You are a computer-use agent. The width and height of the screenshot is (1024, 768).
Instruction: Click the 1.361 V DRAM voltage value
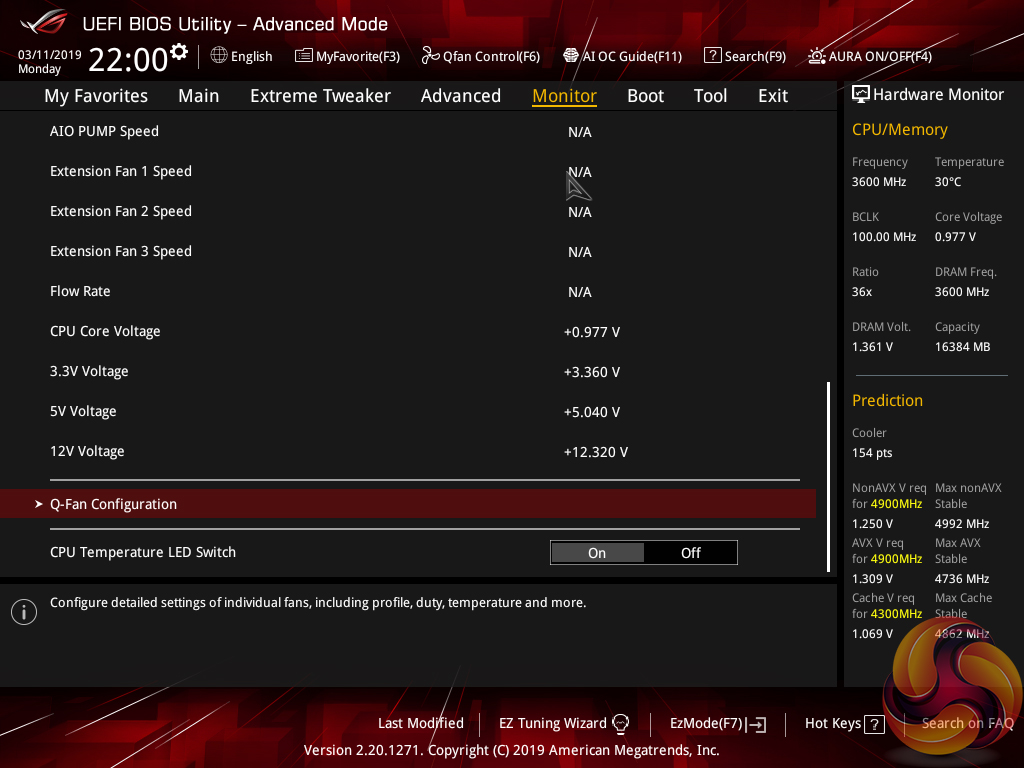872,347
